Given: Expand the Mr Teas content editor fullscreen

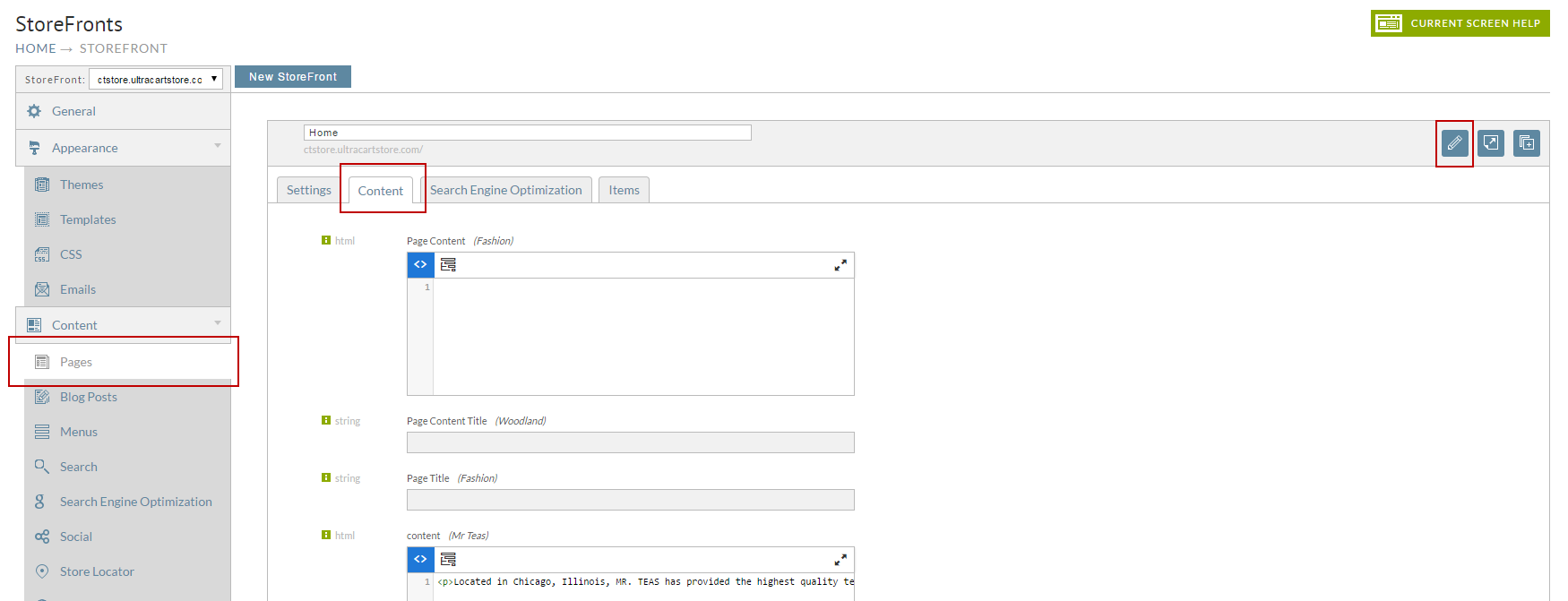Looking at the screenshot, I should click(840, 560).
